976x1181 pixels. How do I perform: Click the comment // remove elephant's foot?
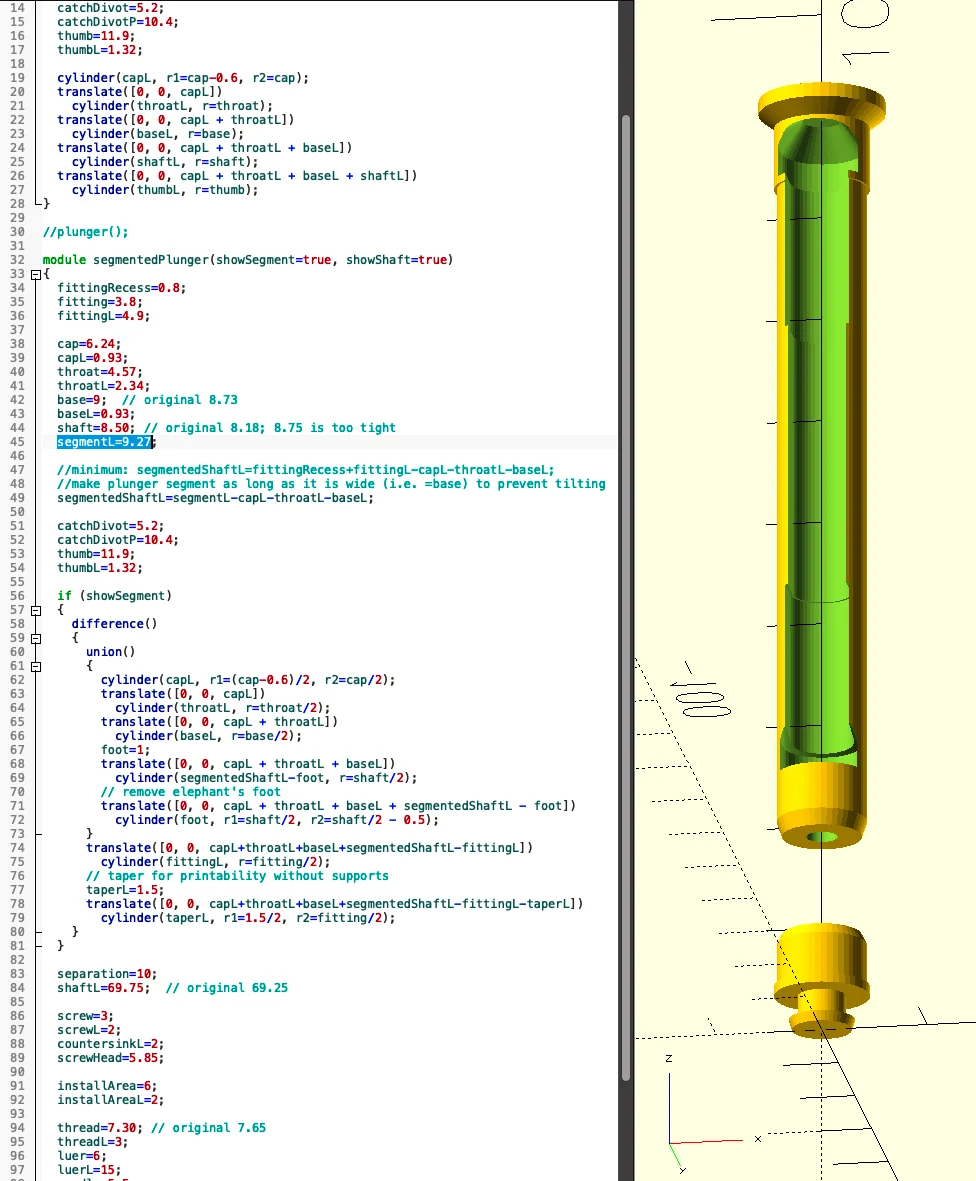[x=191, y=792]
